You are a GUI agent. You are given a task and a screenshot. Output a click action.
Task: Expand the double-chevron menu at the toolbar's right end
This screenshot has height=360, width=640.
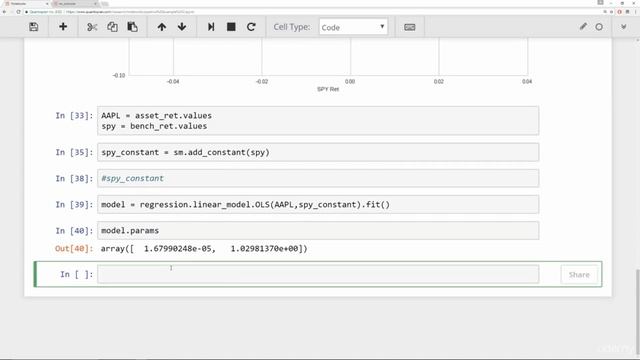(x=624, y=27)
